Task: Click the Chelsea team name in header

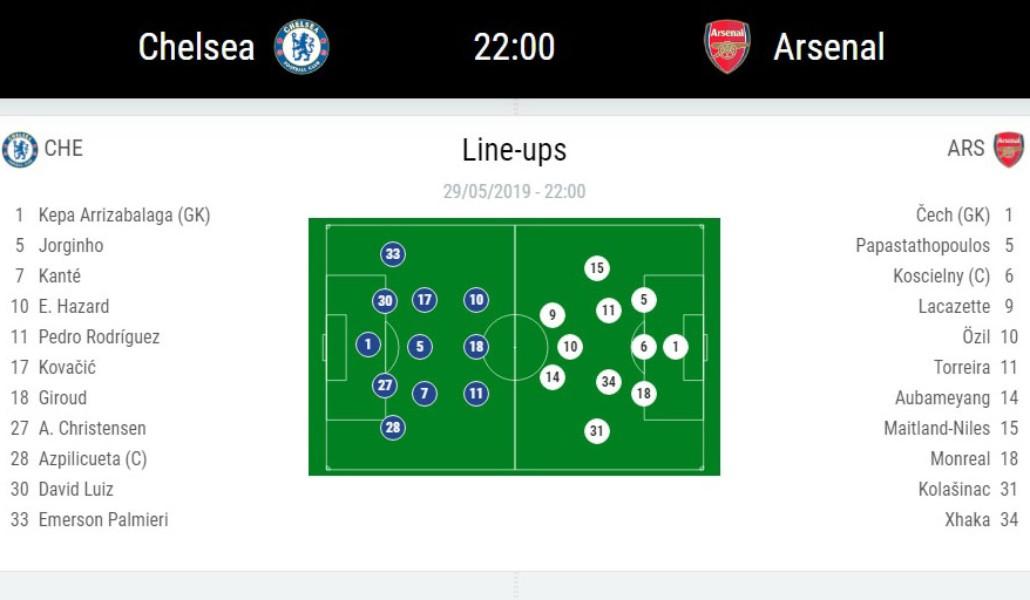Action: pyautogui.click(x=197, y=47)
